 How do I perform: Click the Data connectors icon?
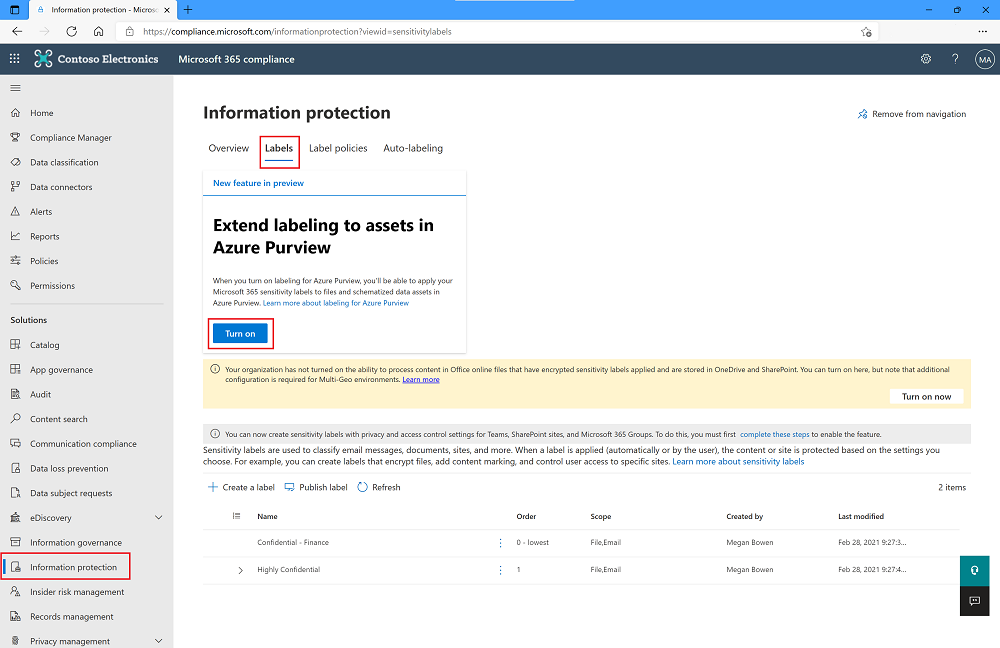[14, 186]
